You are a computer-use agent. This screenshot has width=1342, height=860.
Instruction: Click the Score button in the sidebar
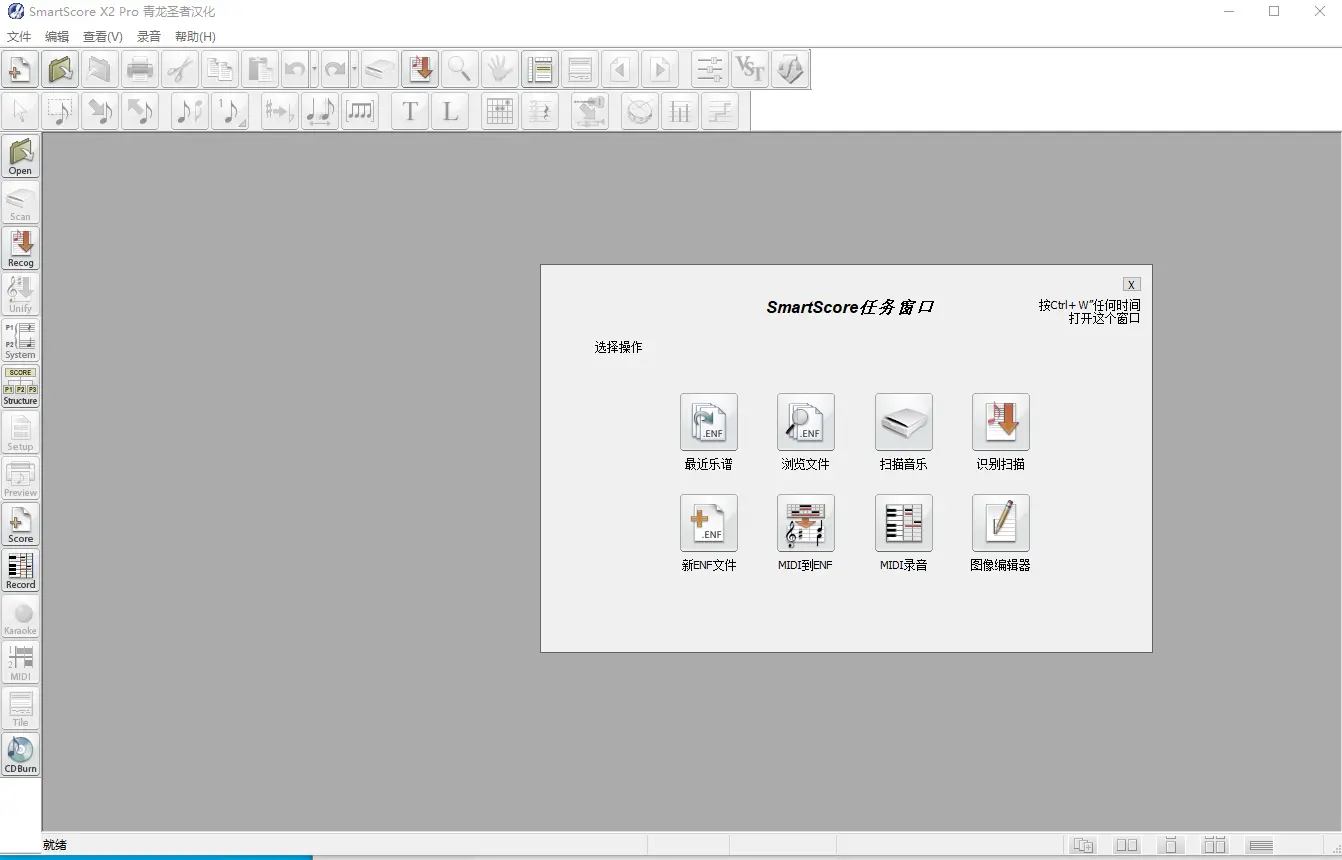click(x=21, y=525)
